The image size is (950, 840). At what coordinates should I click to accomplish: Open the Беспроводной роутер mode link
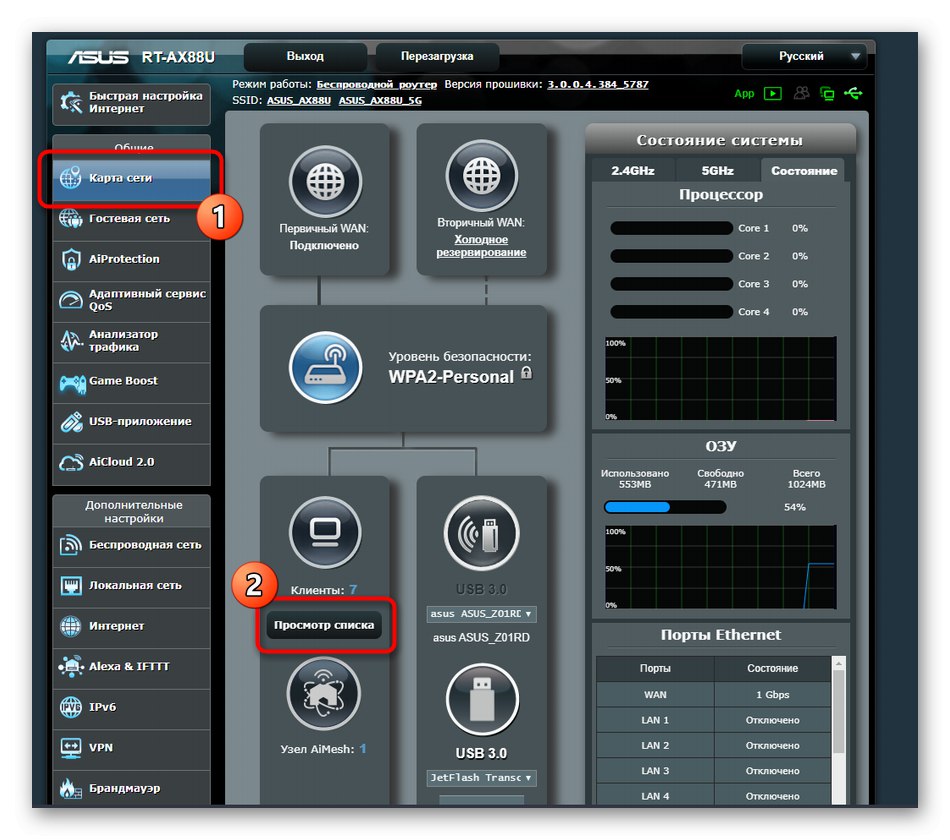pos(376,84)
